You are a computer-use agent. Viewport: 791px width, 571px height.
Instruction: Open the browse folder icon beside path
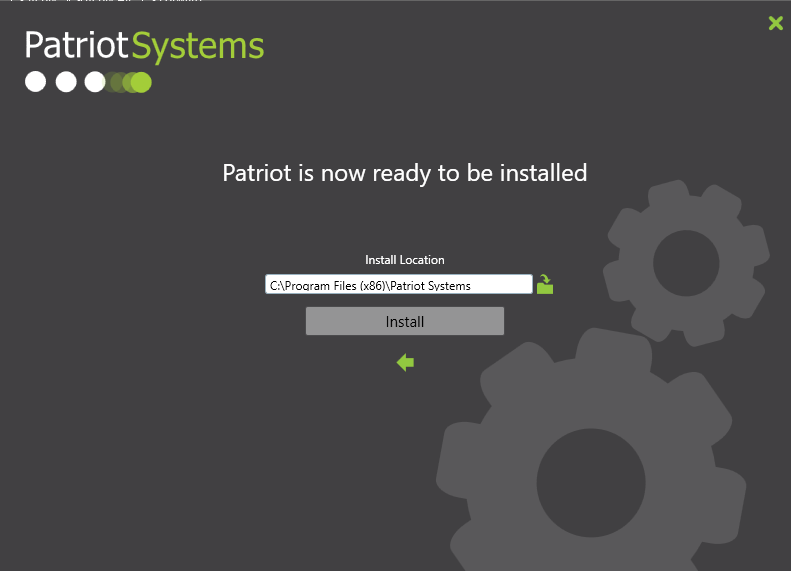click(545, 284)
